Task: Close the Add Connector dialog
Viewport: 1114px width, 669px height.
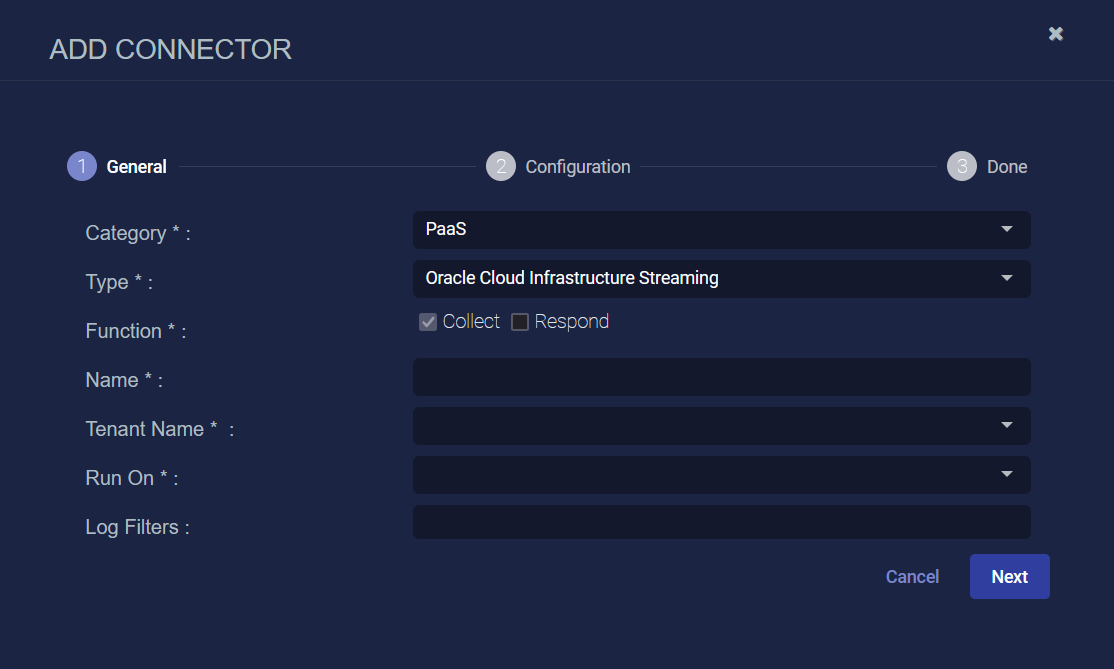Action: (1055, 34)
